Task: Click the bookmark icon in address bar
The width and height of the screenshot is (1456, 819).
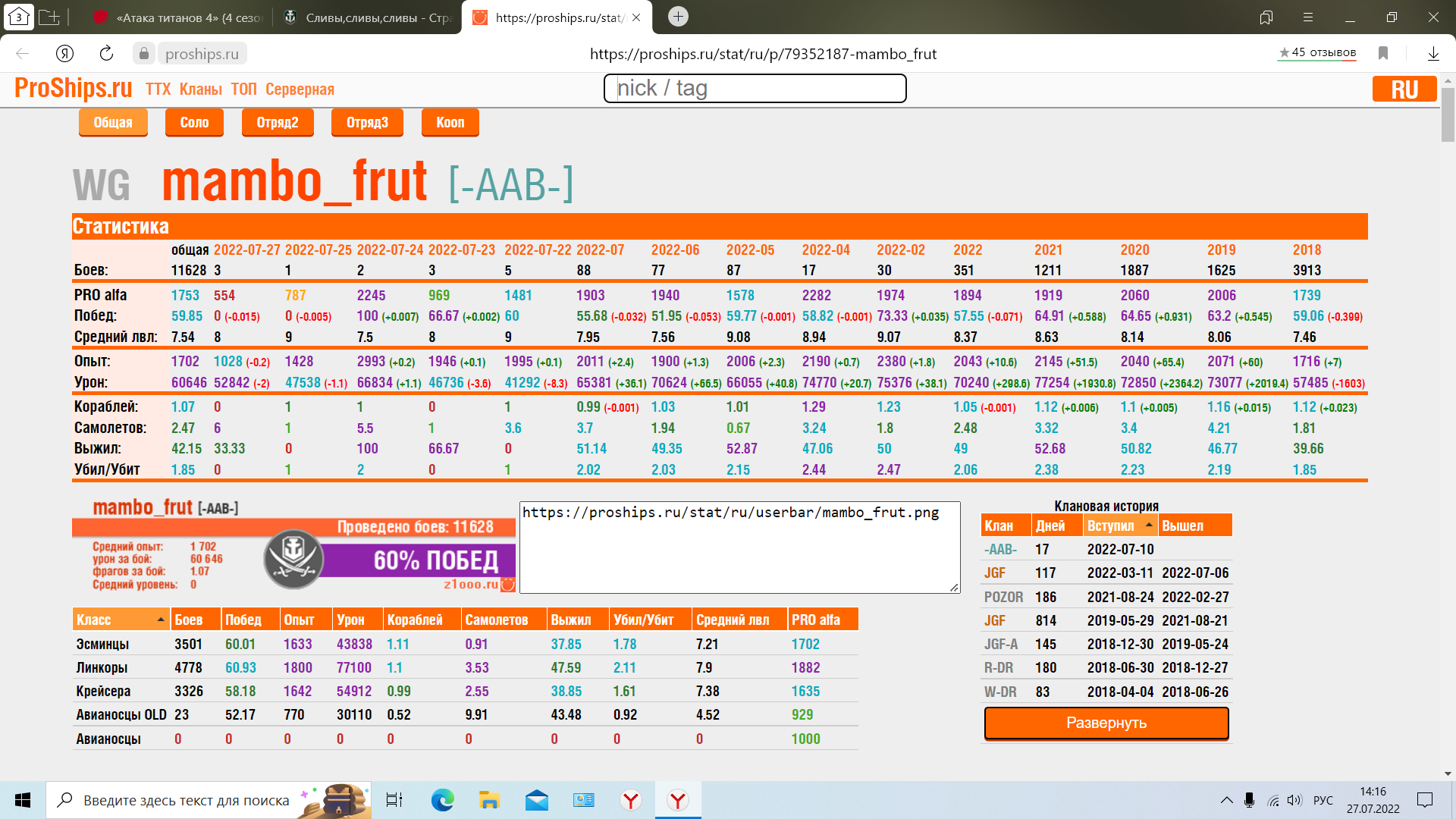Action: pos(1383,53)
